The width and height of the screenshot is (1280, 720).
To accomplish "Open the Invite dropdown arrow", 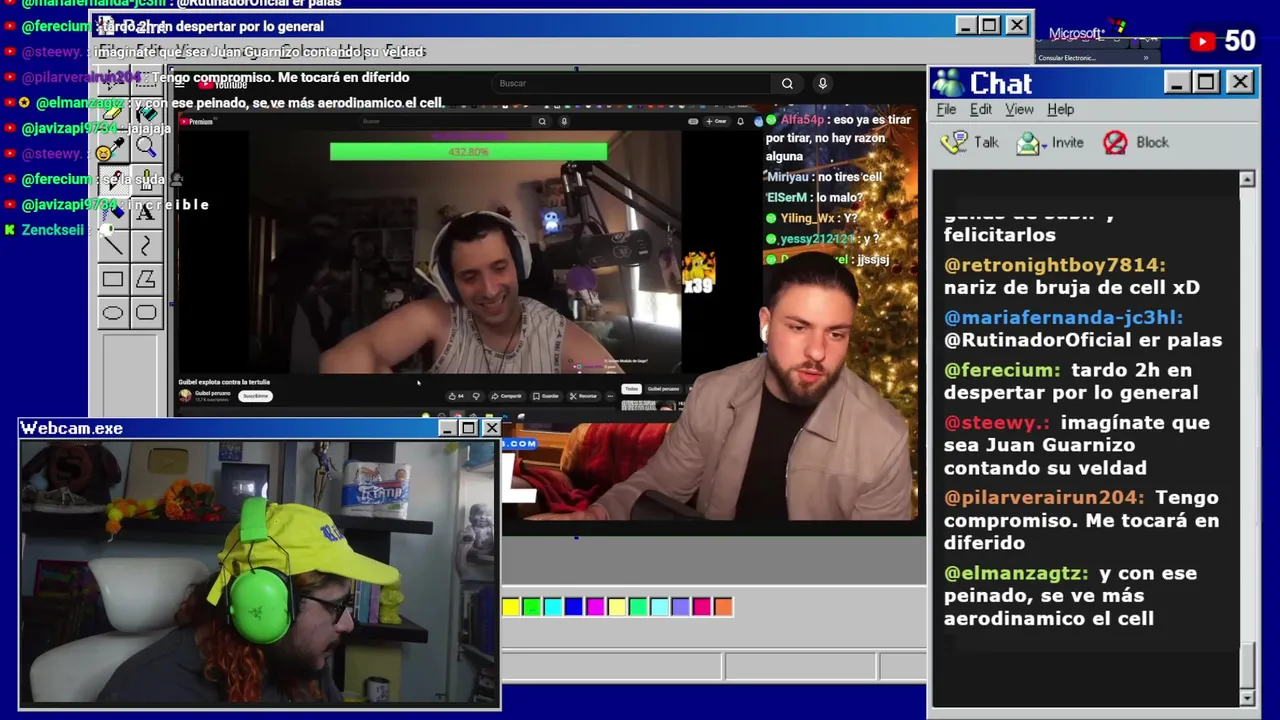I will (1045, 144).
